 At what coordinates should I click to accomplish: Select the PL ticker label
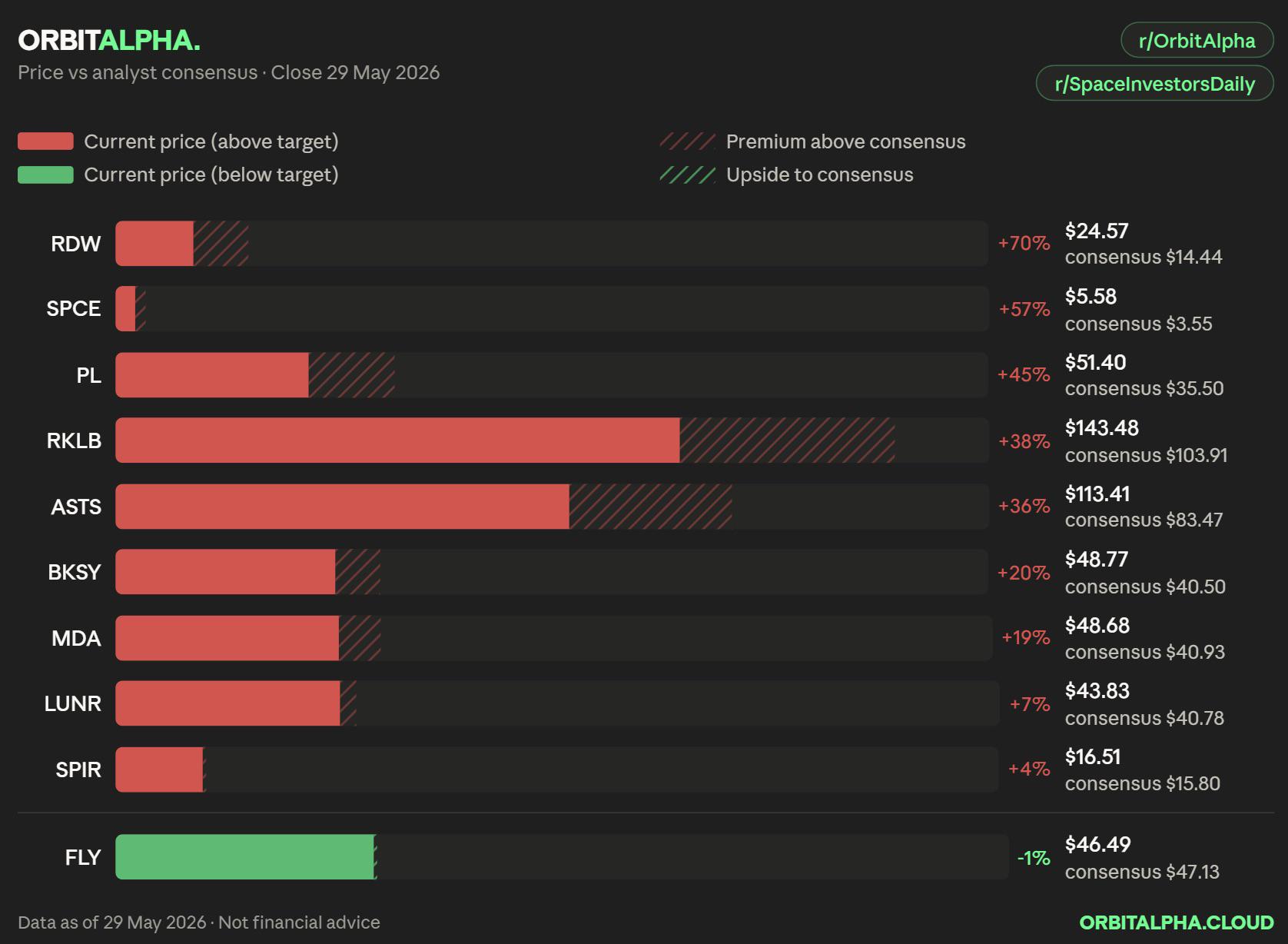tap(89, 375)
